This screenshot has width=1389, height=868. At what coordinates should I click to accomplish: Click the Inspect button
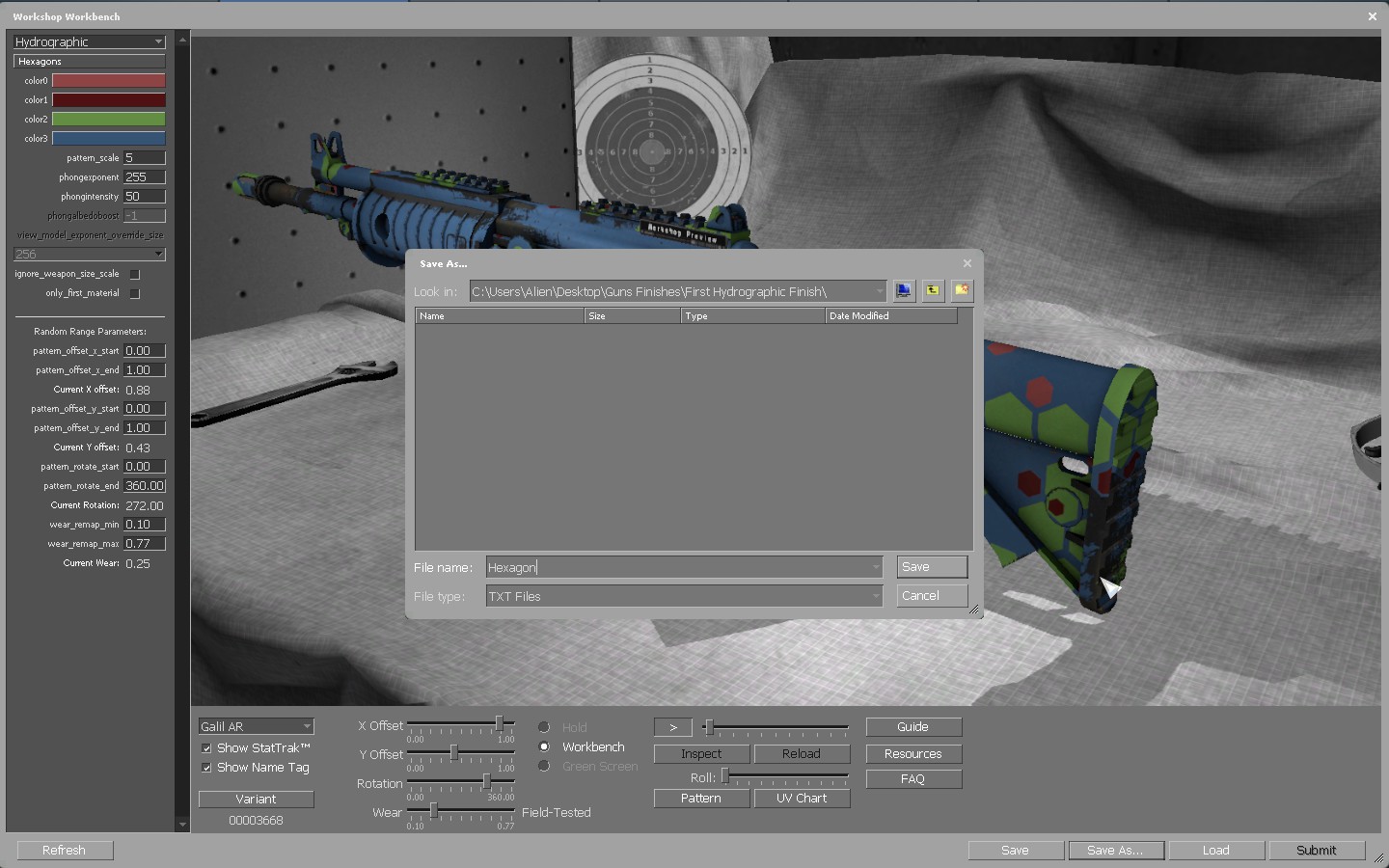pyautogui.click(x=701, y=754)
